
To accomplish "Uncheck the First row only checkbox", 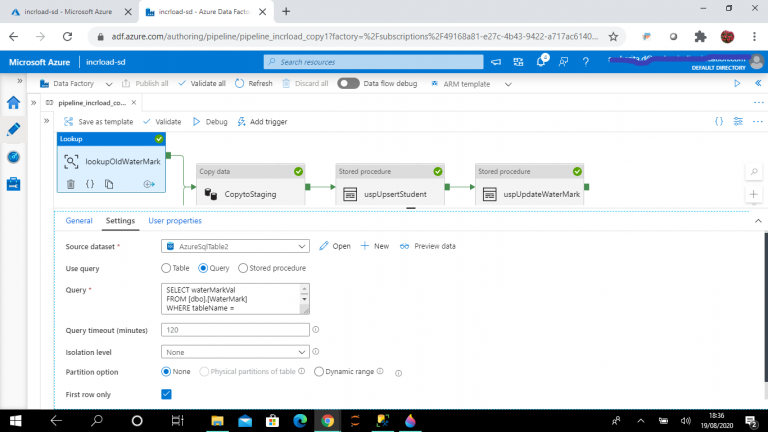I will coord(167,394).
